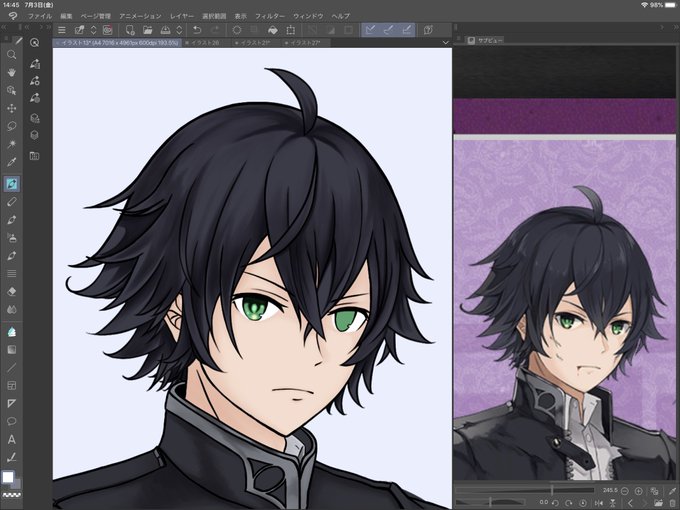The width and height of the screenshot is (680, 510).
Task: Click the Clip Studio logo icon
Action: [x=13, y=16]
